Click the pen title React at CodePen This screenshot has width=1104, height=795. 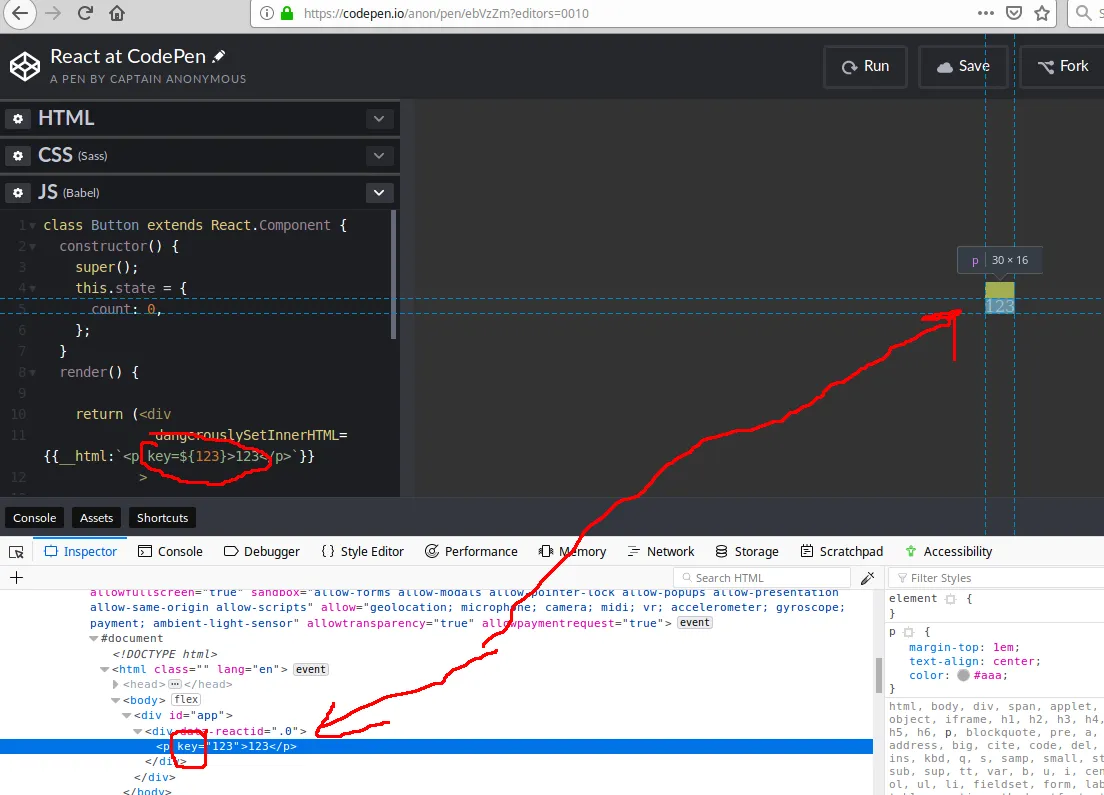tap(128, 56)
